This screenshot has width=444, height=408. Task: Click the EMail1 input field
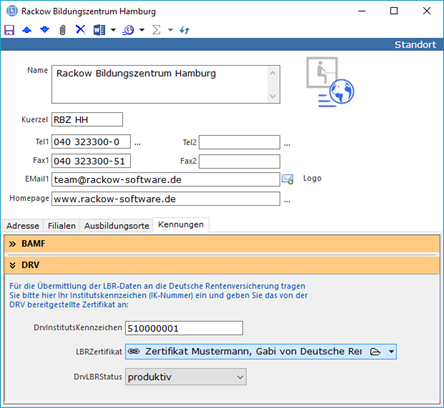click(x=166, y=180)
